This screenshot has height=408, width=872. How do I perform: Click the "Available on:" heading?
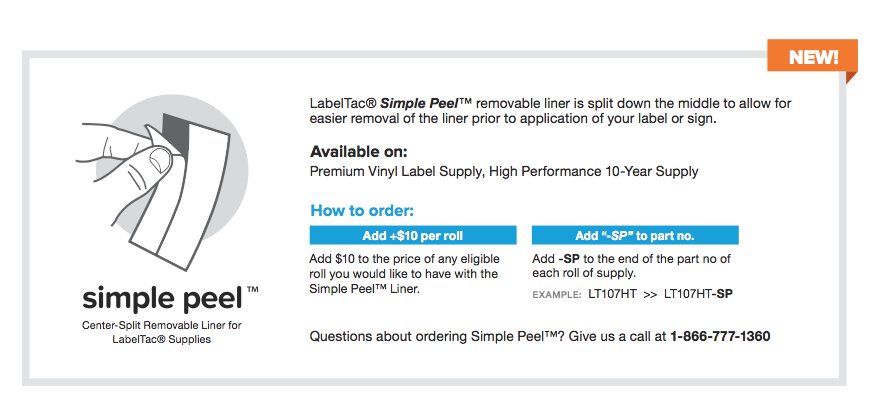point(359,152)
